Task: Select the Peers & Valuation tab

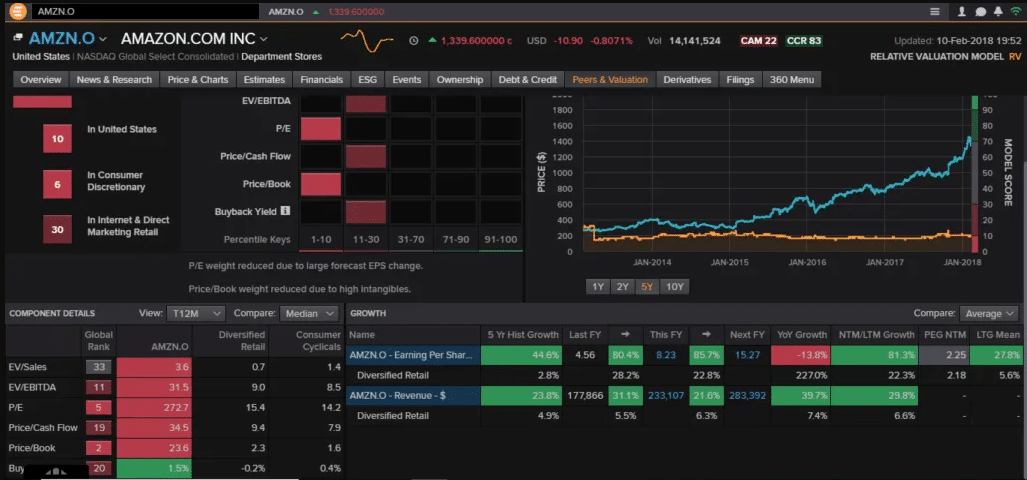Action: pyautogui.click(x=610, y=80)
